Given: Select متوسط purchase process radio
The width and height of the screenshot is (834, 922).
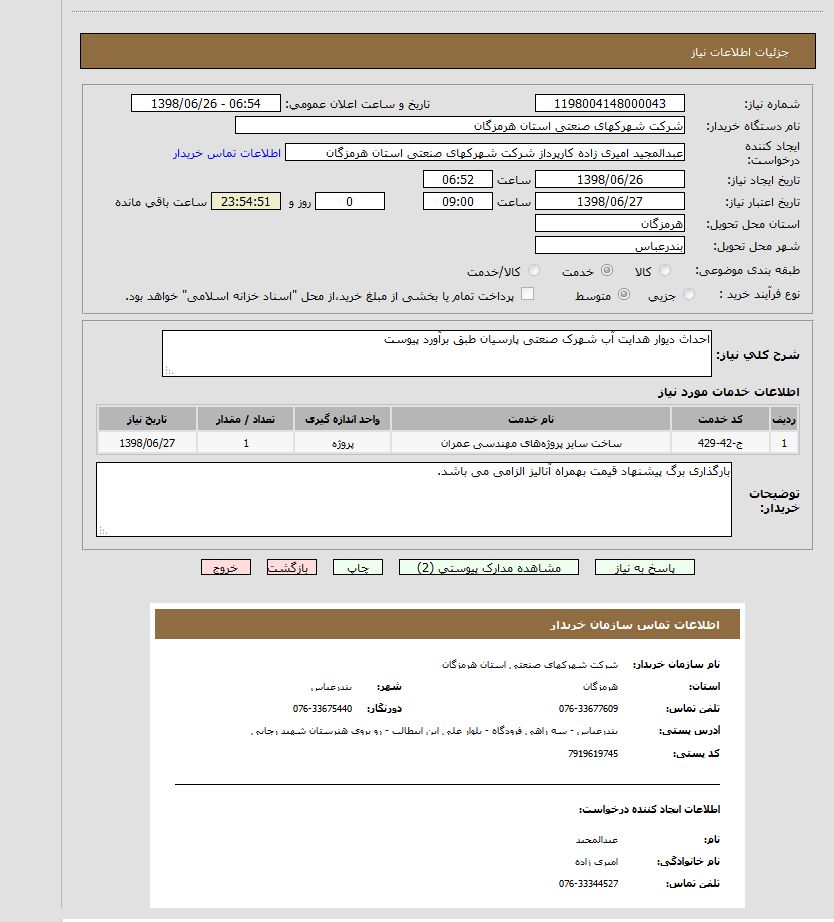Looking at the screenshot, I should (624, 295).
